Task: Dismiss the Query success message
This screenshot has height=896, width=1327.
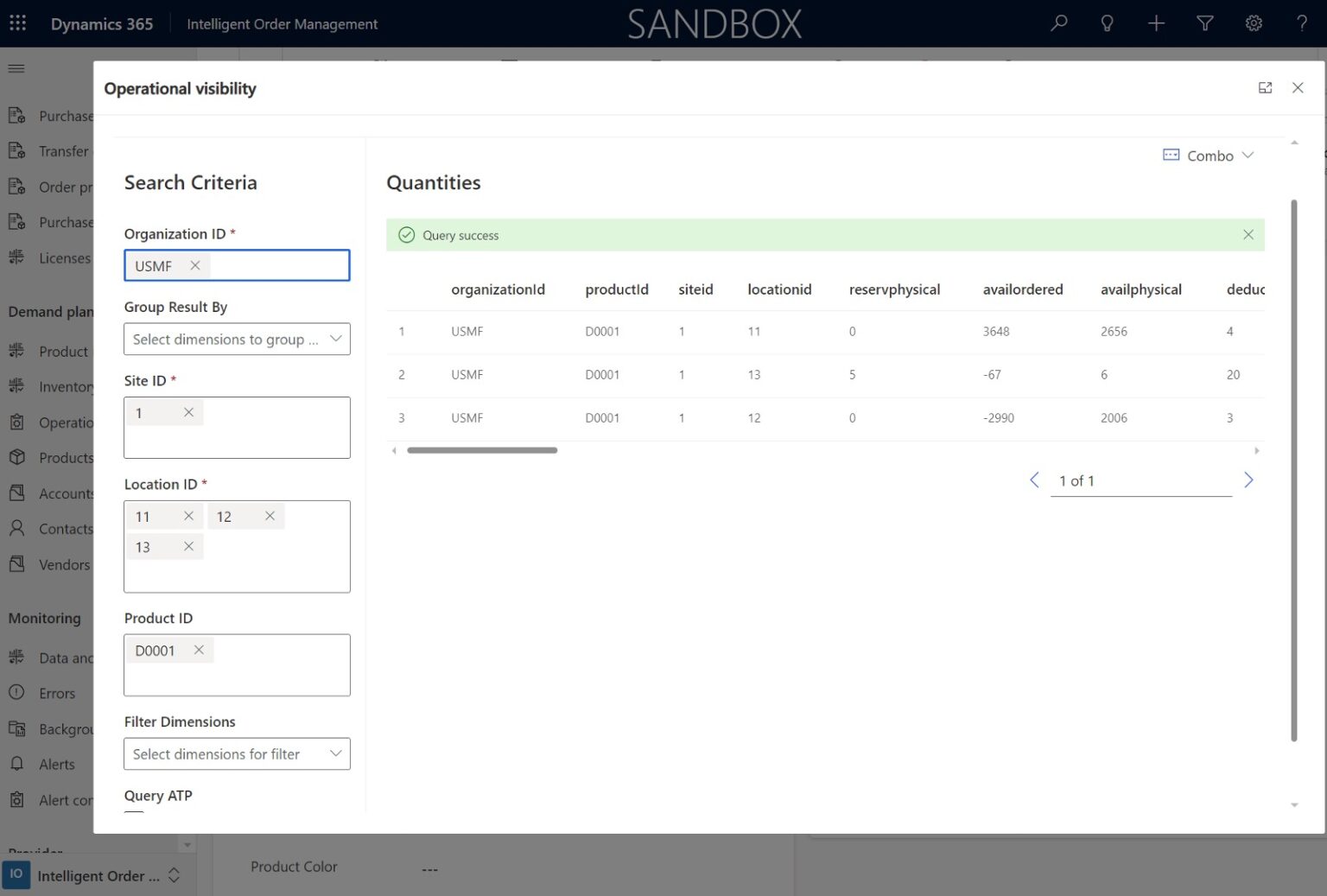Action: click(1248, 234)
